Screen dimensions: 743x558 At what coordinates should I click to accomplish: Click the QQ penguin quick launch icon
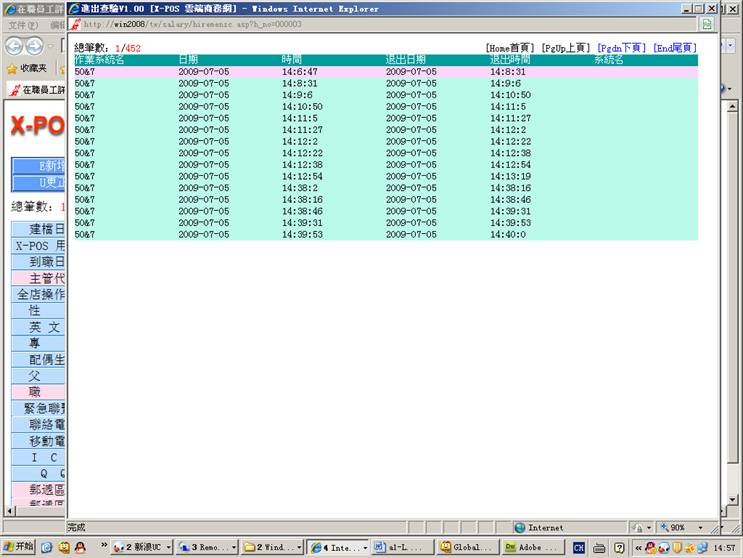tap(80, 547)
